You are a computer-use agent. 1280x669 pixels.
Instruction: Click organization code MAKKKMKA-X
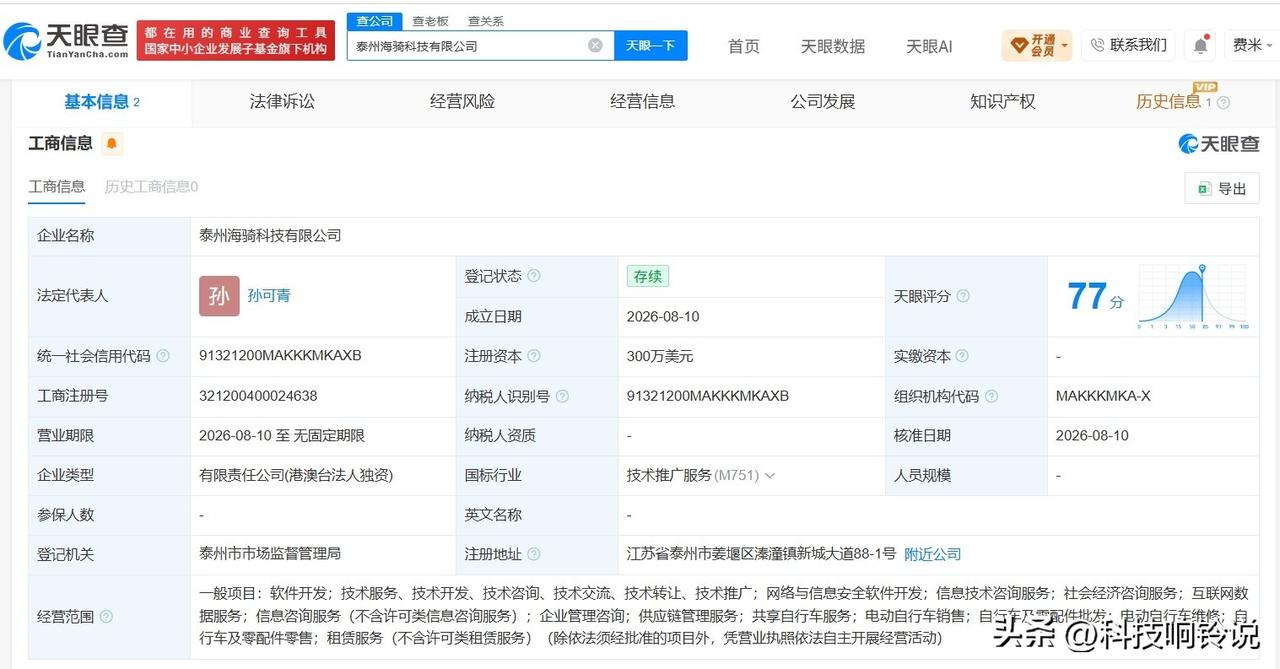(1103, 396)
